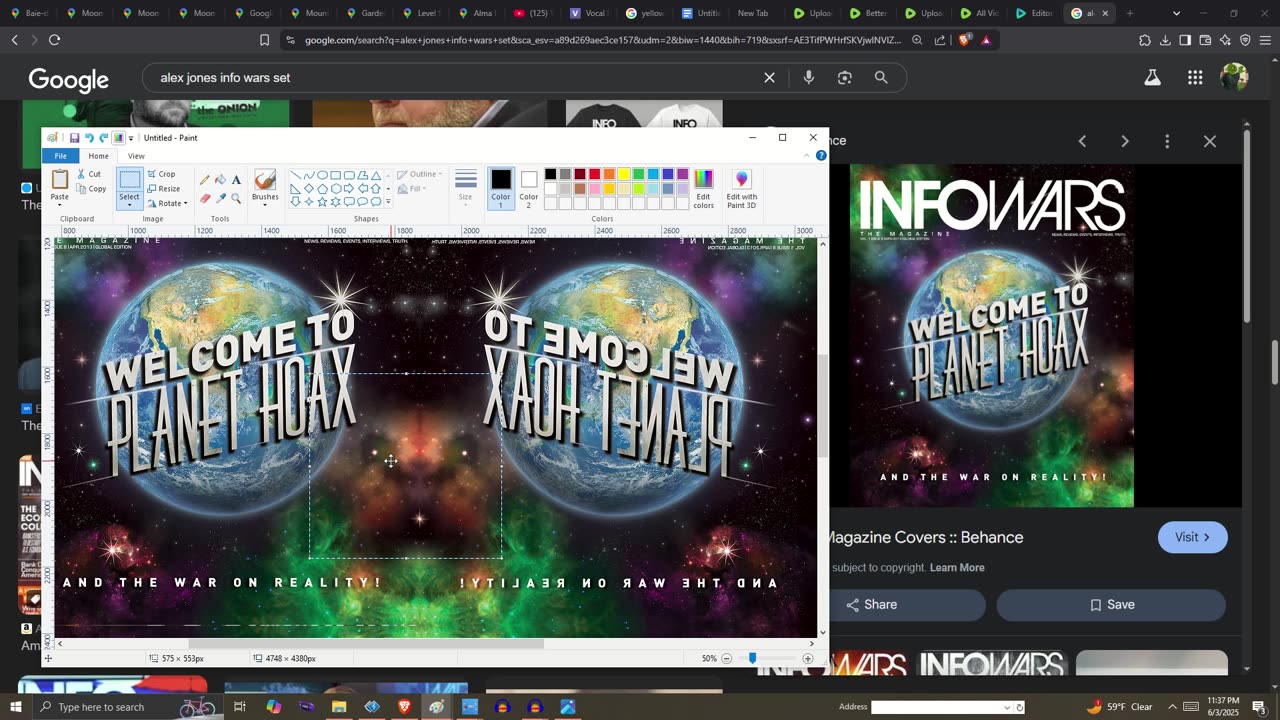Show next image in Google preview panel
This screenshot has width=1280, height=720.
tap(1125, 141)
